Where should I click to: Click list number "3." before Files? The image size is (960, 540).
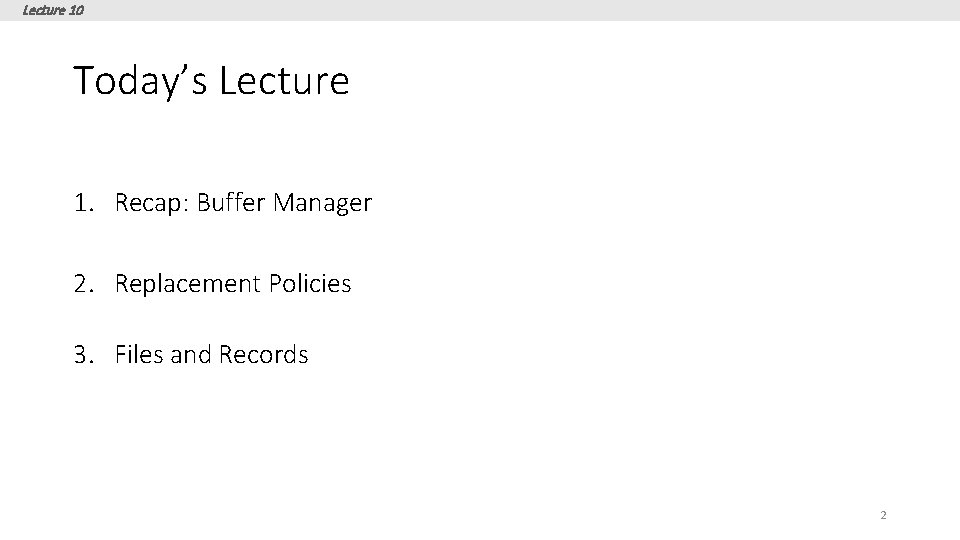pos(84,355)
